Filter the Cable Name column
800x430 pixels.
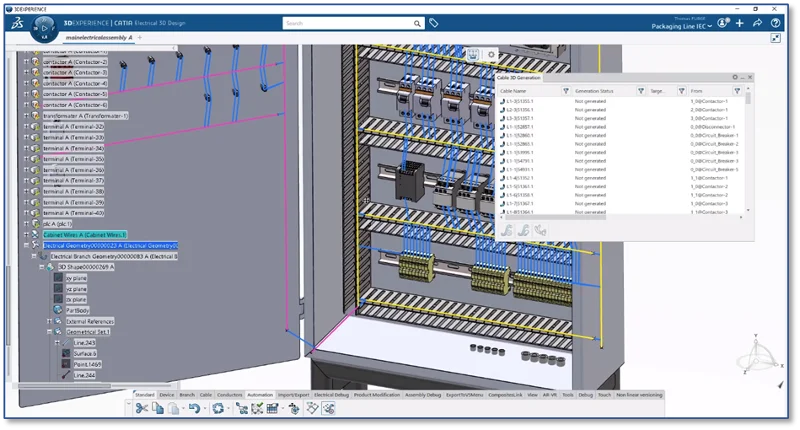(565, 91)
